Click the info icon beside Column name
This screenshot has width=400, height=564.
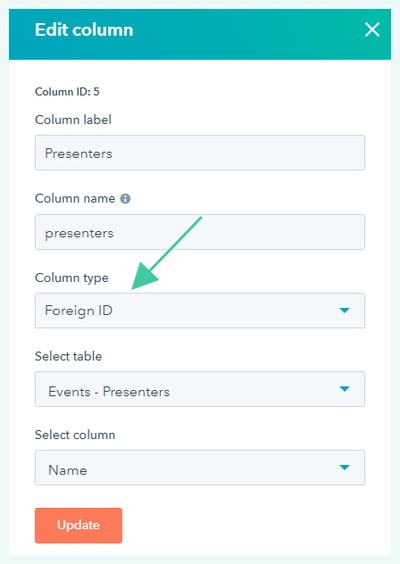pos(125,199)
